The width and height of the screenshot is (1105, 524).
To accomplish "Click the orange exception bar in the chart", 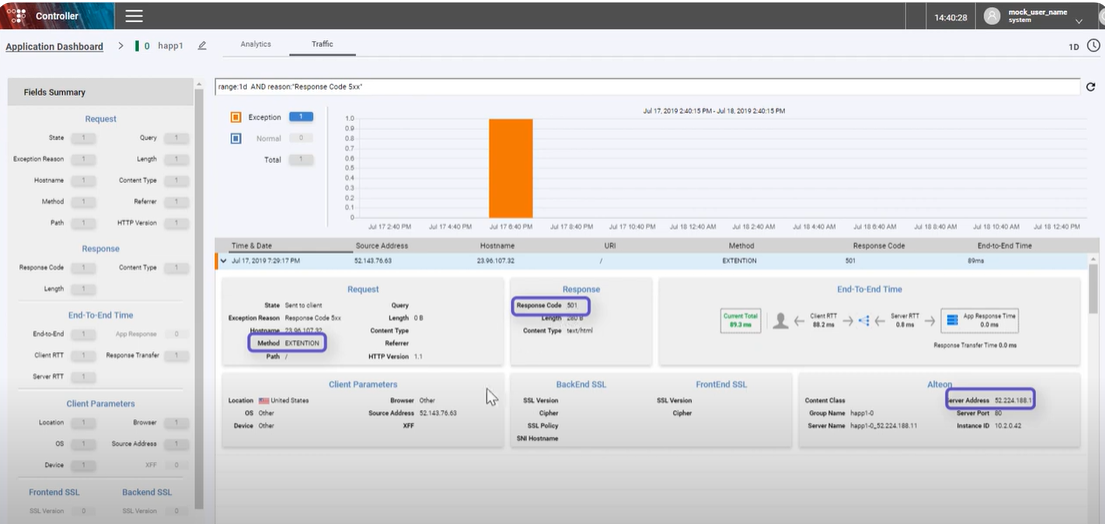I will tap(511, 168).
